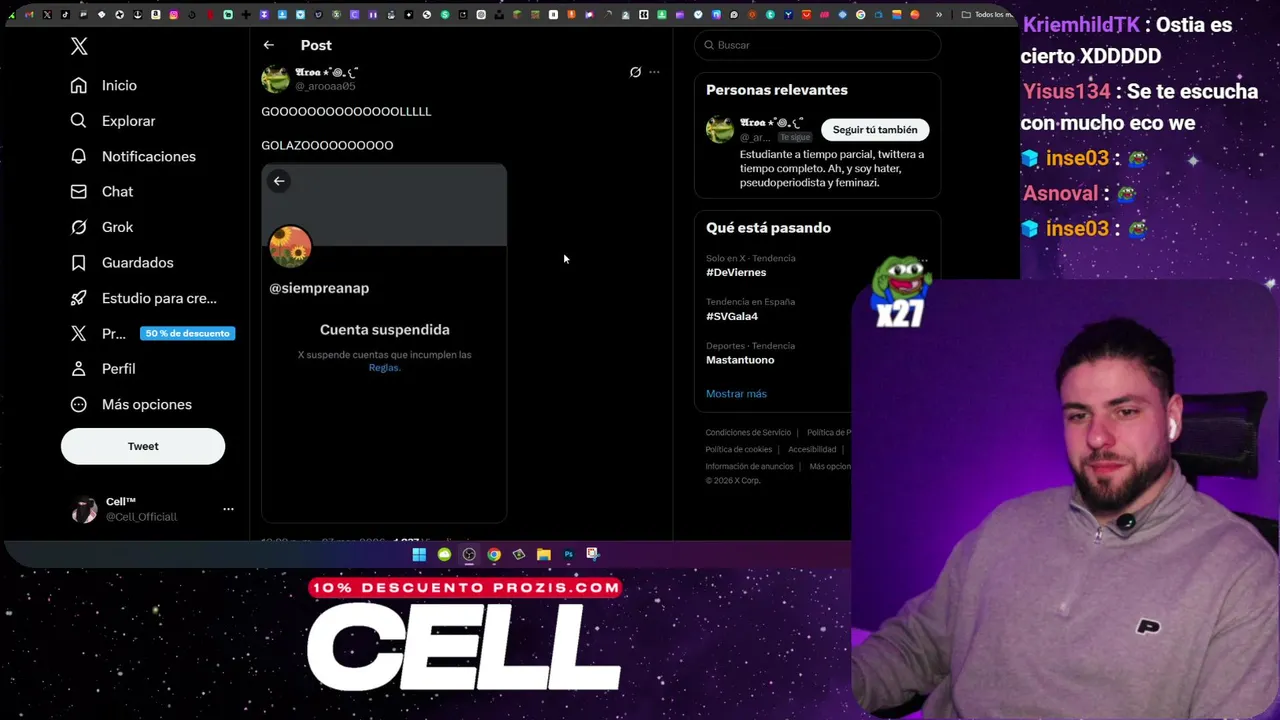Open the Cell account switcher ellipsis
The height and width of the screenshot is (720, 1280).
[228, 509]
